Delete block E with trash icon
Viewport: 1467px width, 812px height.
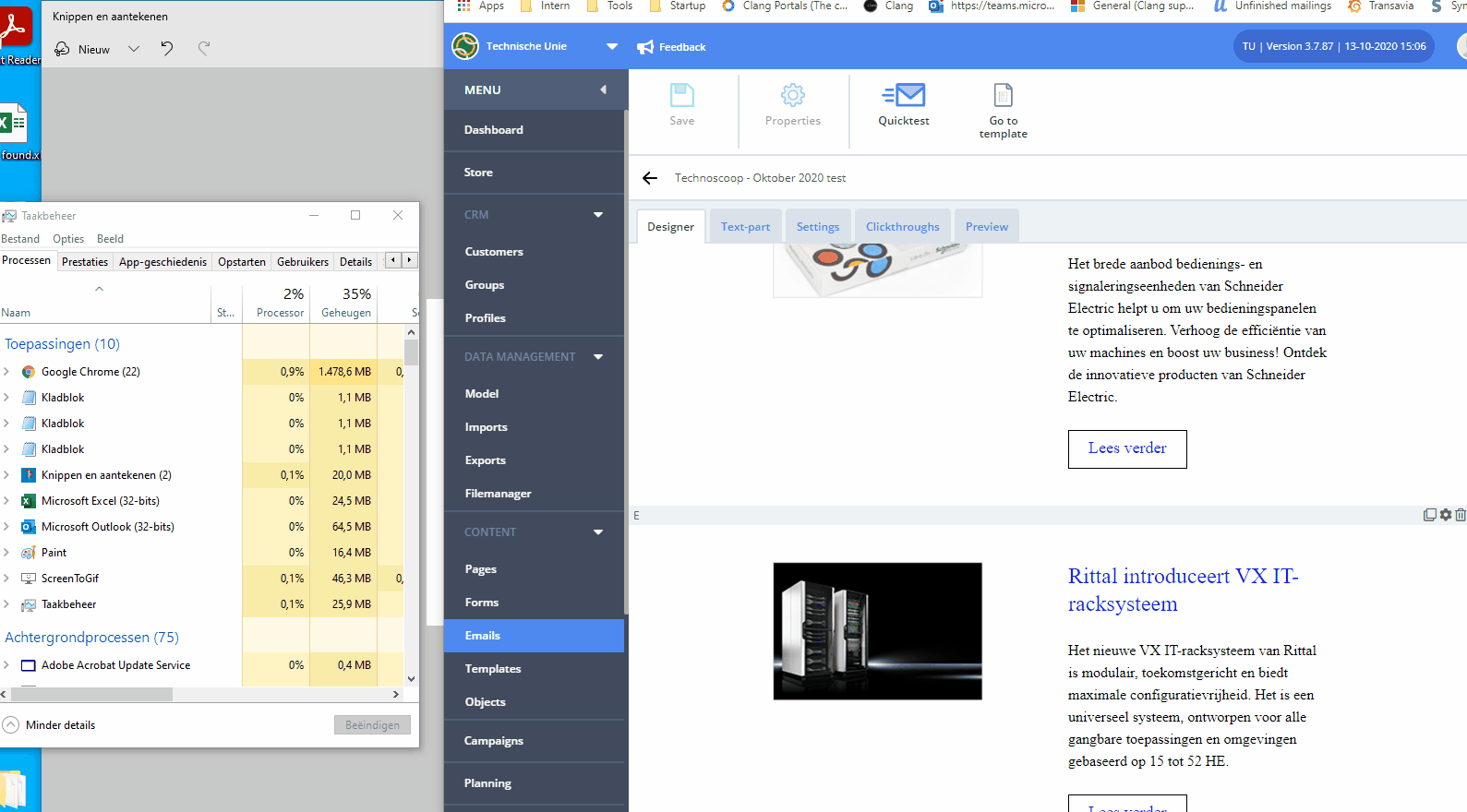point(1461,515)
